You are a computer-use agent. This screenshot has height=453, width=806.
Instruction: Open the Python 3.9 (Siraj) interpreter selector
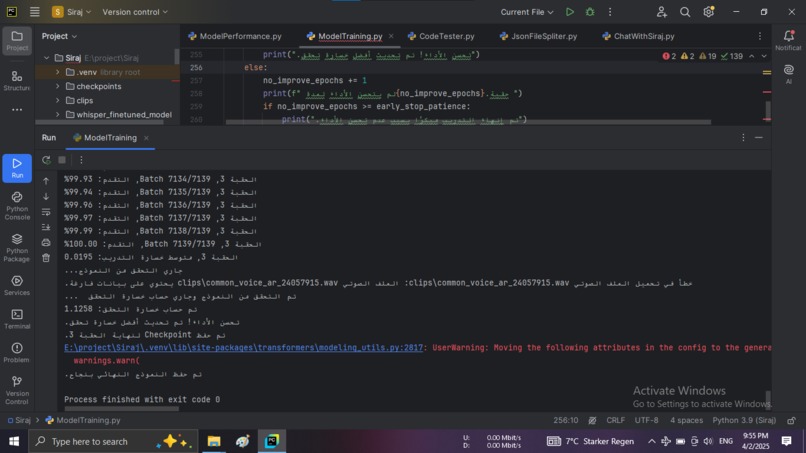coord(744,420)
